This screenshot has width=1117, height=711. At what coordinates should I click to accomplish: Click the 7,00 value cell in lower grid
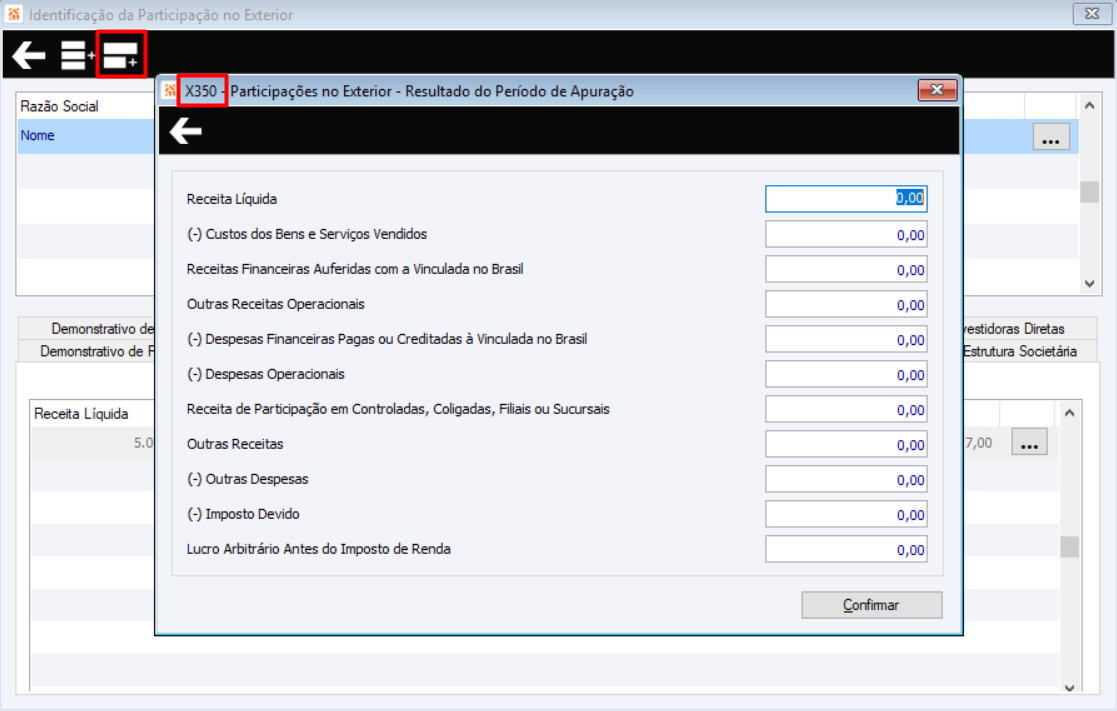pos(980,442)
